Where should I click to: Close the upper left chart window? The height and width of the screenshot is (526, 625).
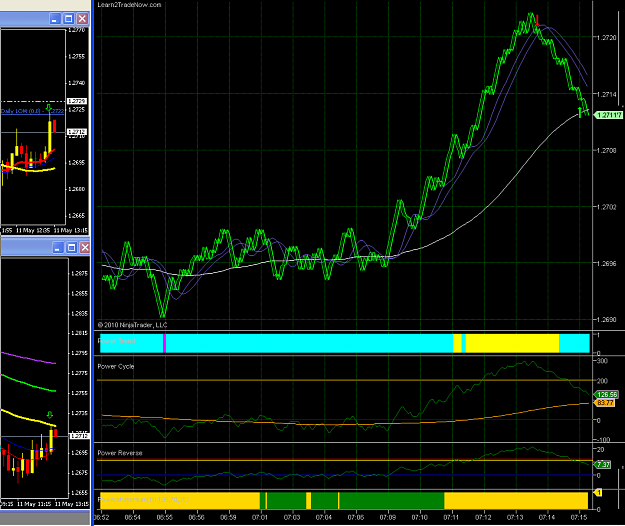pyautogui.click(x=82, y=18)
